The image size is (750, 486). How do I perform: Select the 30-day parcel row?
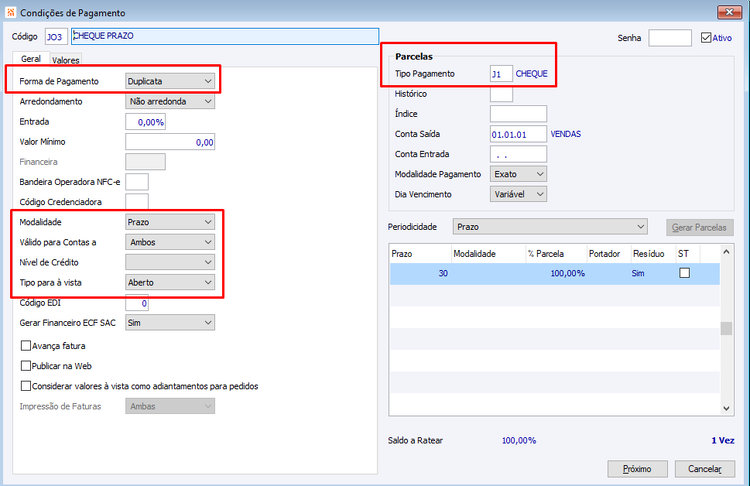pyautogui.click(x=554, y=273)
